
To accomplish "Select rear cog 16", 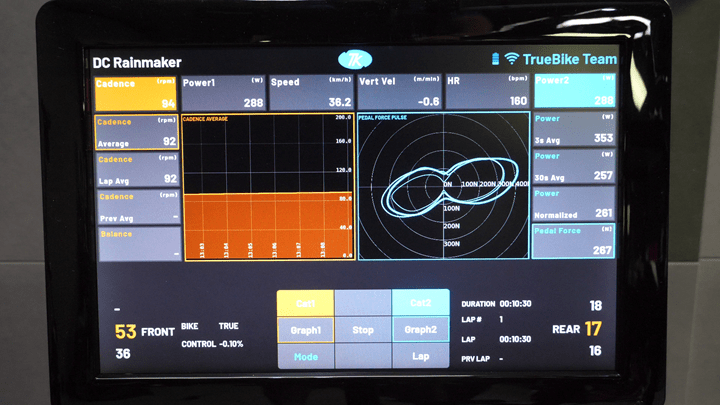I will [x=595, y=351].
